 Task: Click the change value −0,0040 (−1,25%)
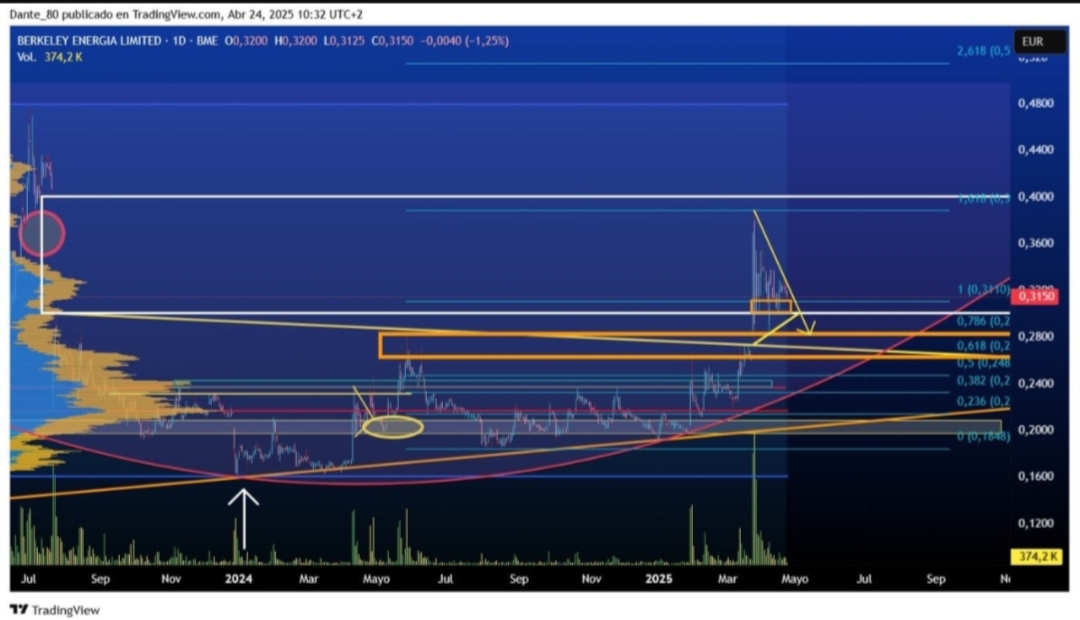pyautogui.click(x=465, y=41)
